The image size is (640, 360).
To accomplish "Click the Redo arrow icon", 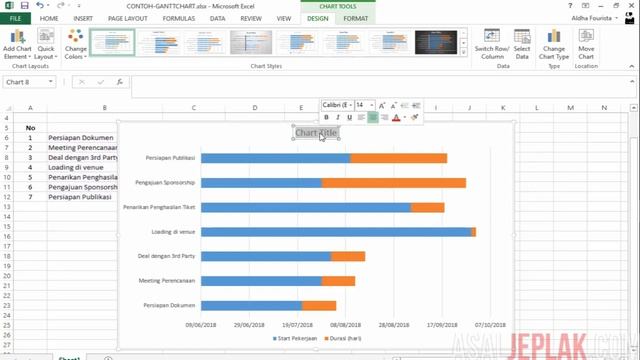I will coord(61,6).
